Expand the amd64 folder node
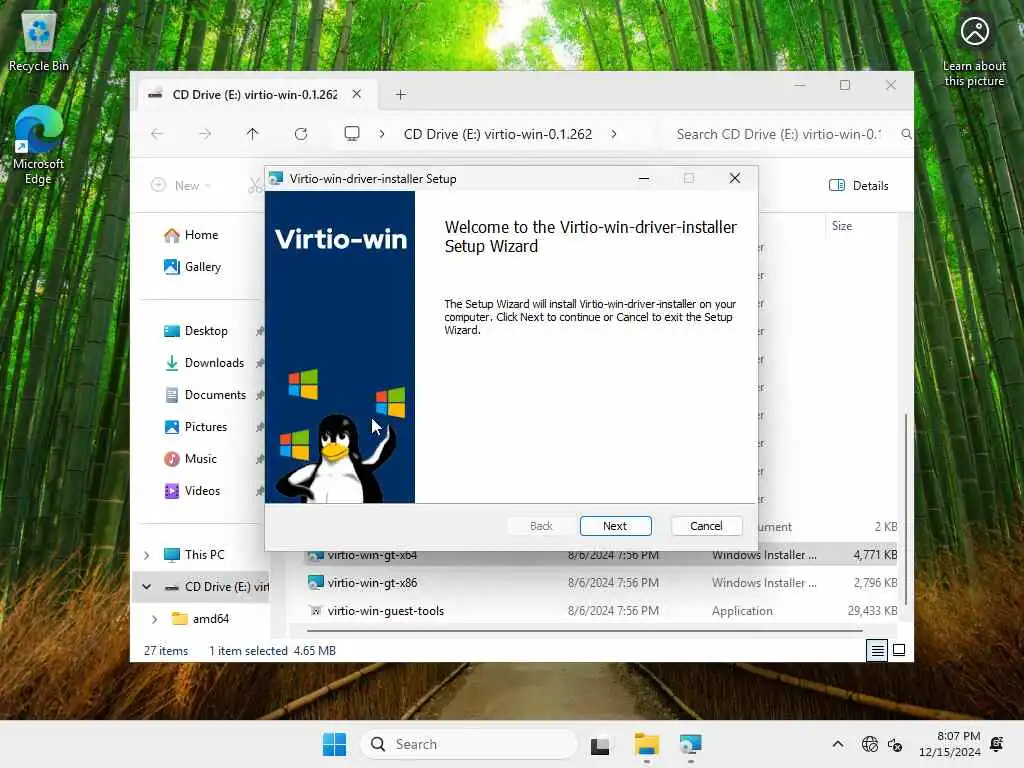The height and width of the screenshot is (768, 1024). 155,619
